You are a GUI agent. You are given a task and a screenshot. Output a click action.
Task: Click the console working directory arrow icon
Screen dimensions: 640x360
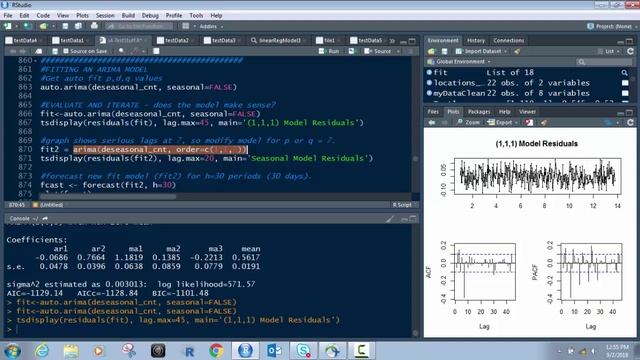45,219
